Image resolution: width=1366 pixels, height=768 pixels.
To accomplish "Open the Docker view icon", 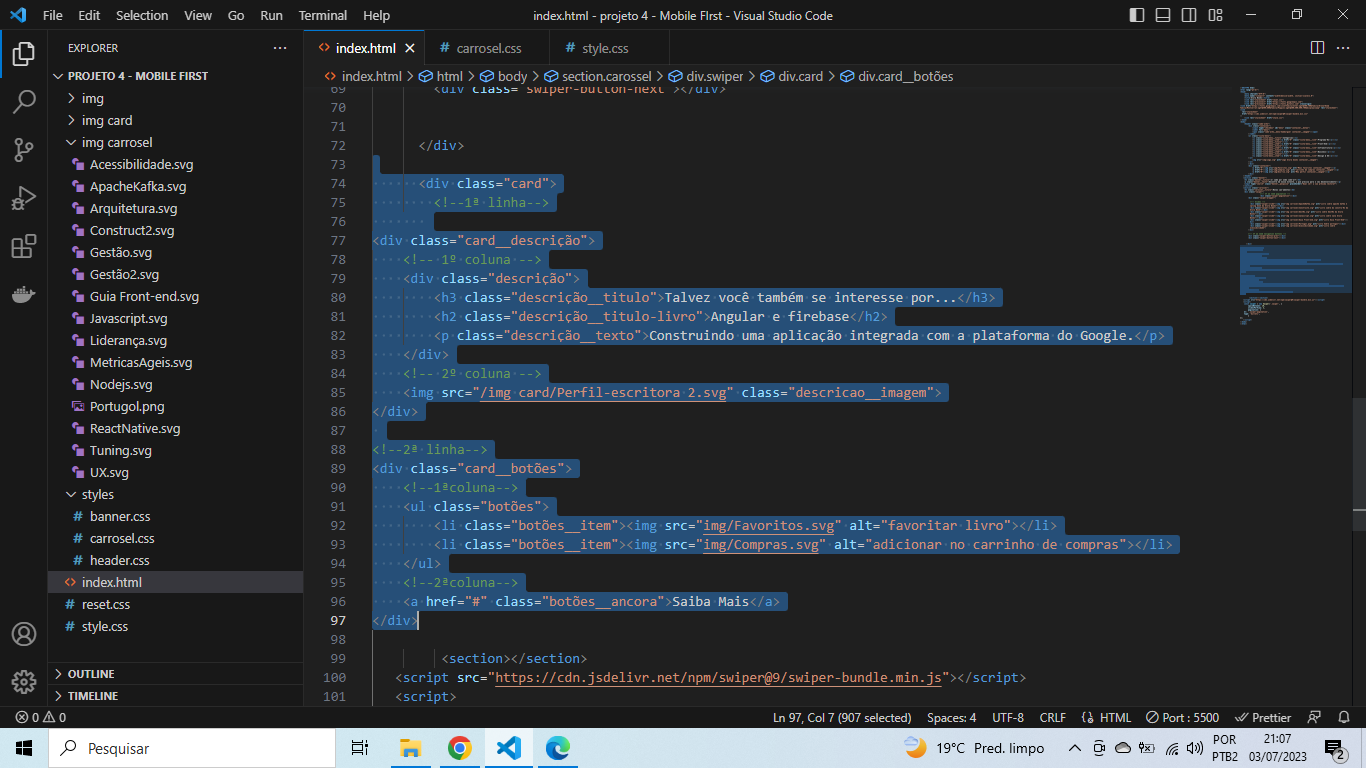I will [24, 294].
